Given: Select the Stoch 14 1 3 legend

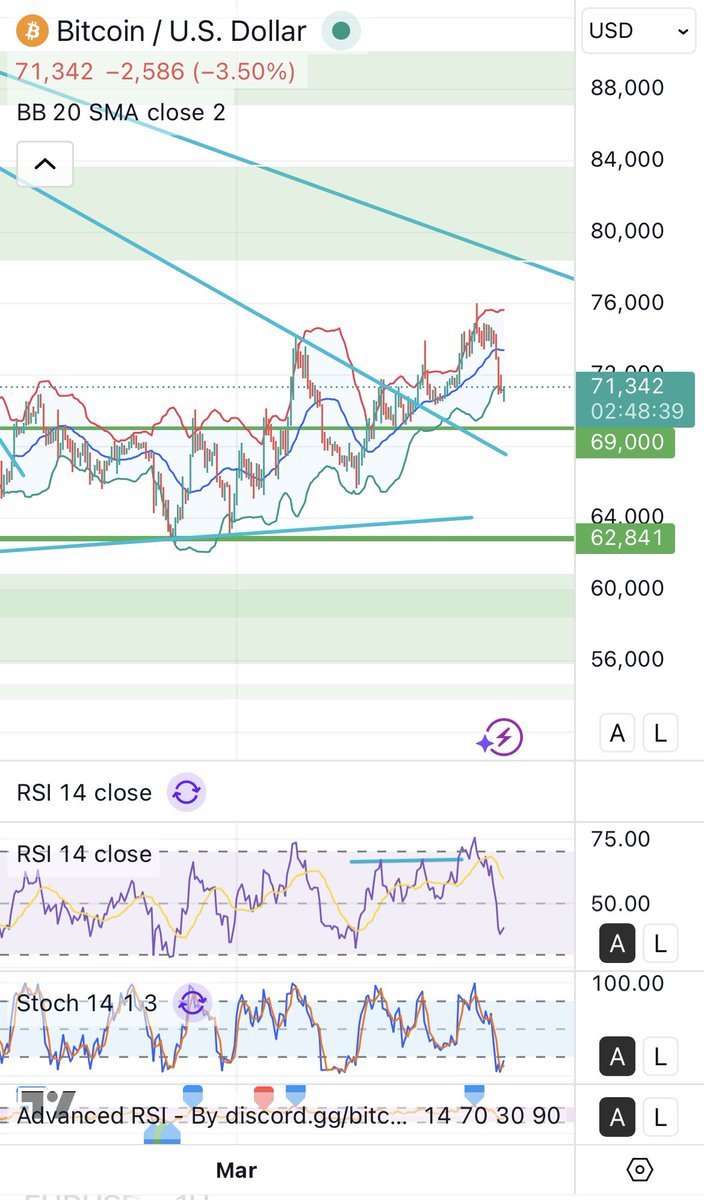Looking at the screenshot, I should click(x=86, y=1003).
